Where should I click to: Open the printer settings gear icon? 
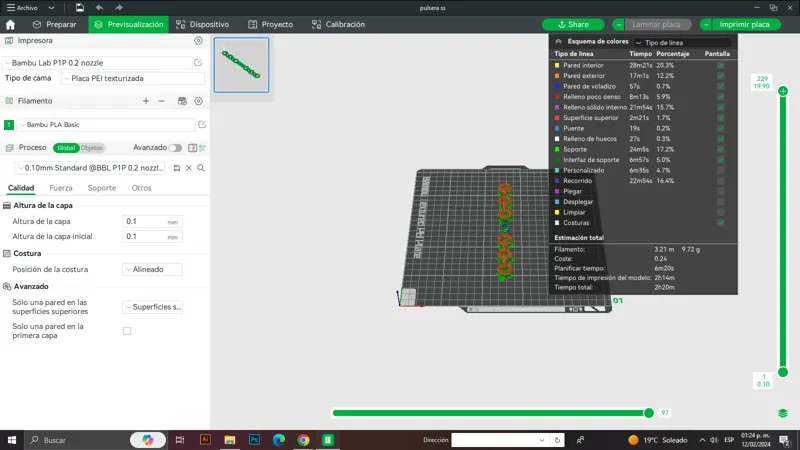[x=198, y=40]
